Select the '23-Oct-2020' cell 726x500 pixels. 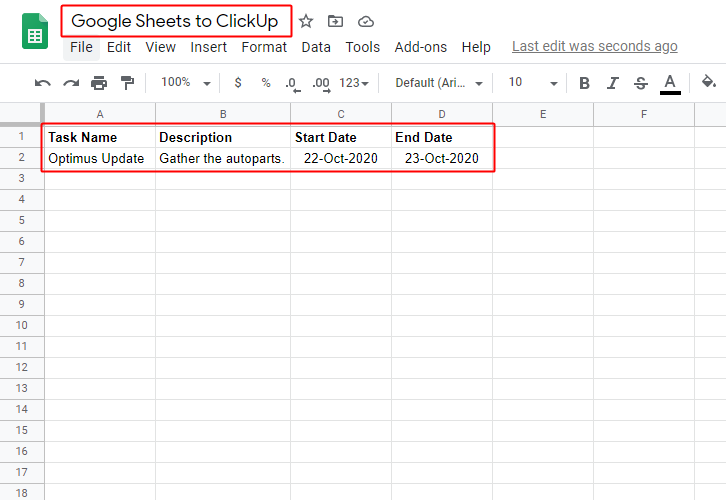click(442, 158)
